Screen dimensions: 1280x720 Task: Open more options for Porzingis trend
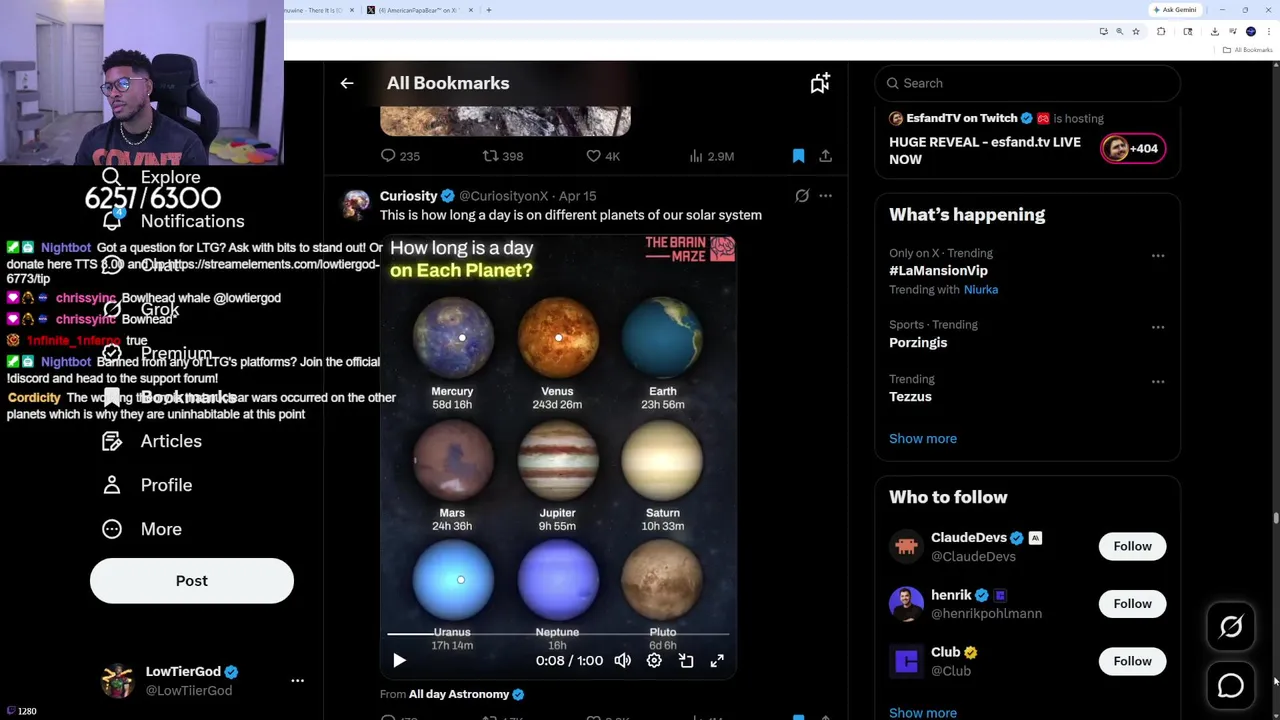pos(1158,327)
